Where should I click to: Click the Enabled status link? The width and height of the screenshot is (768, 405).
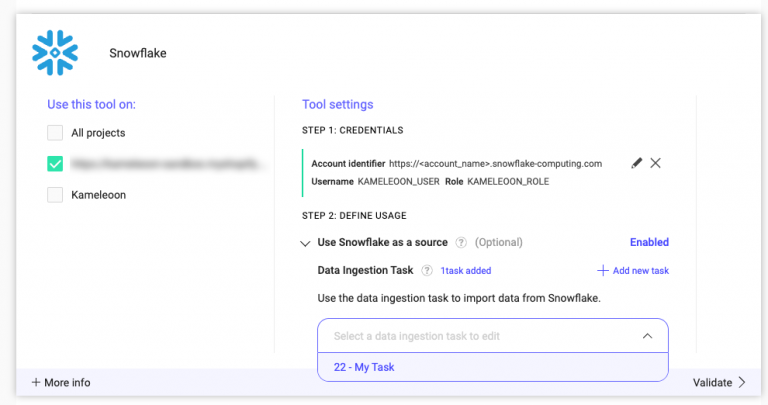[x=649, y=242]
